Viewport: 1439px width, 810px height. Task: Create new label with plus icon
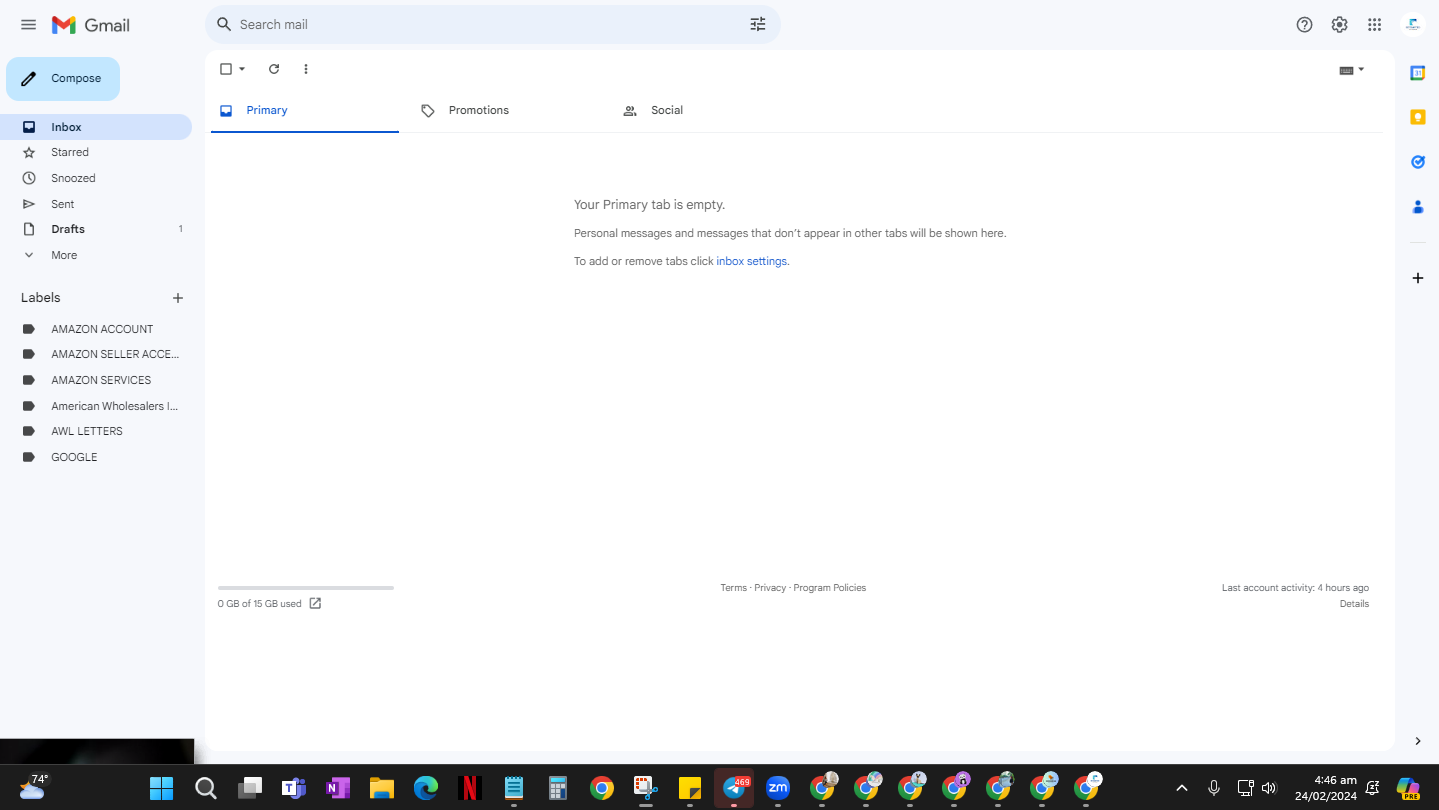(x=178, y=298)
